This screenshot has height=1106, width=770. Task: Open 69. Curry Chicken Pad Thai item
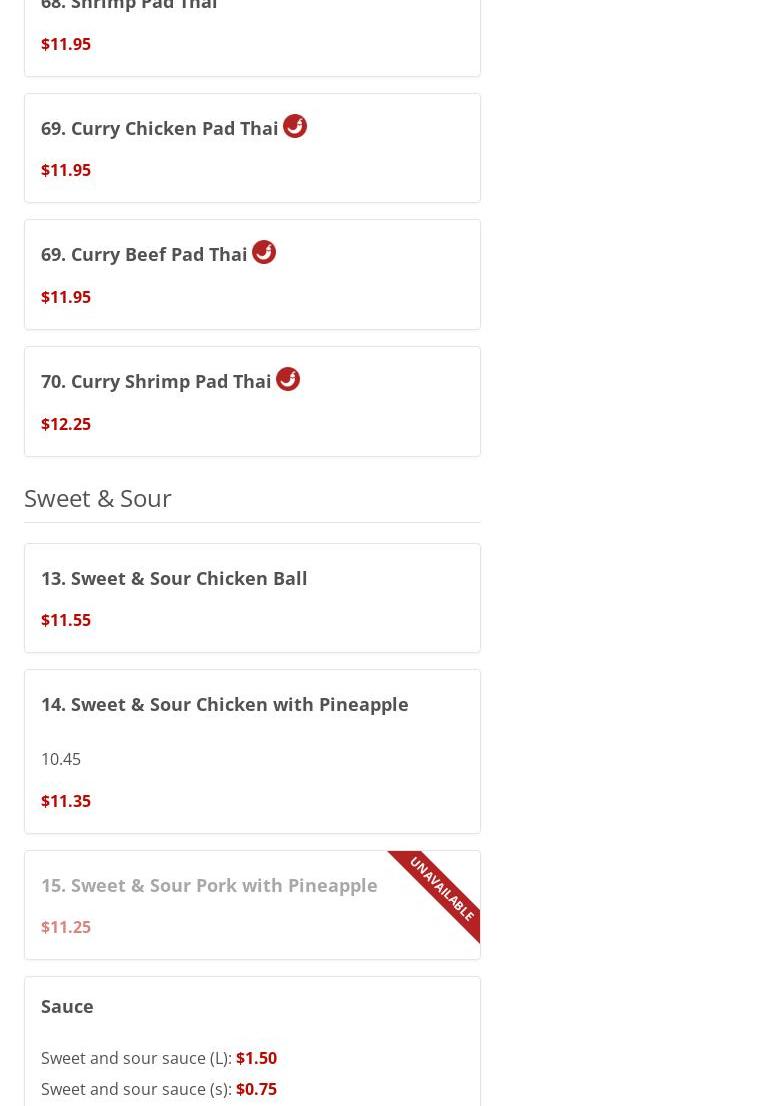click(160, 128)
